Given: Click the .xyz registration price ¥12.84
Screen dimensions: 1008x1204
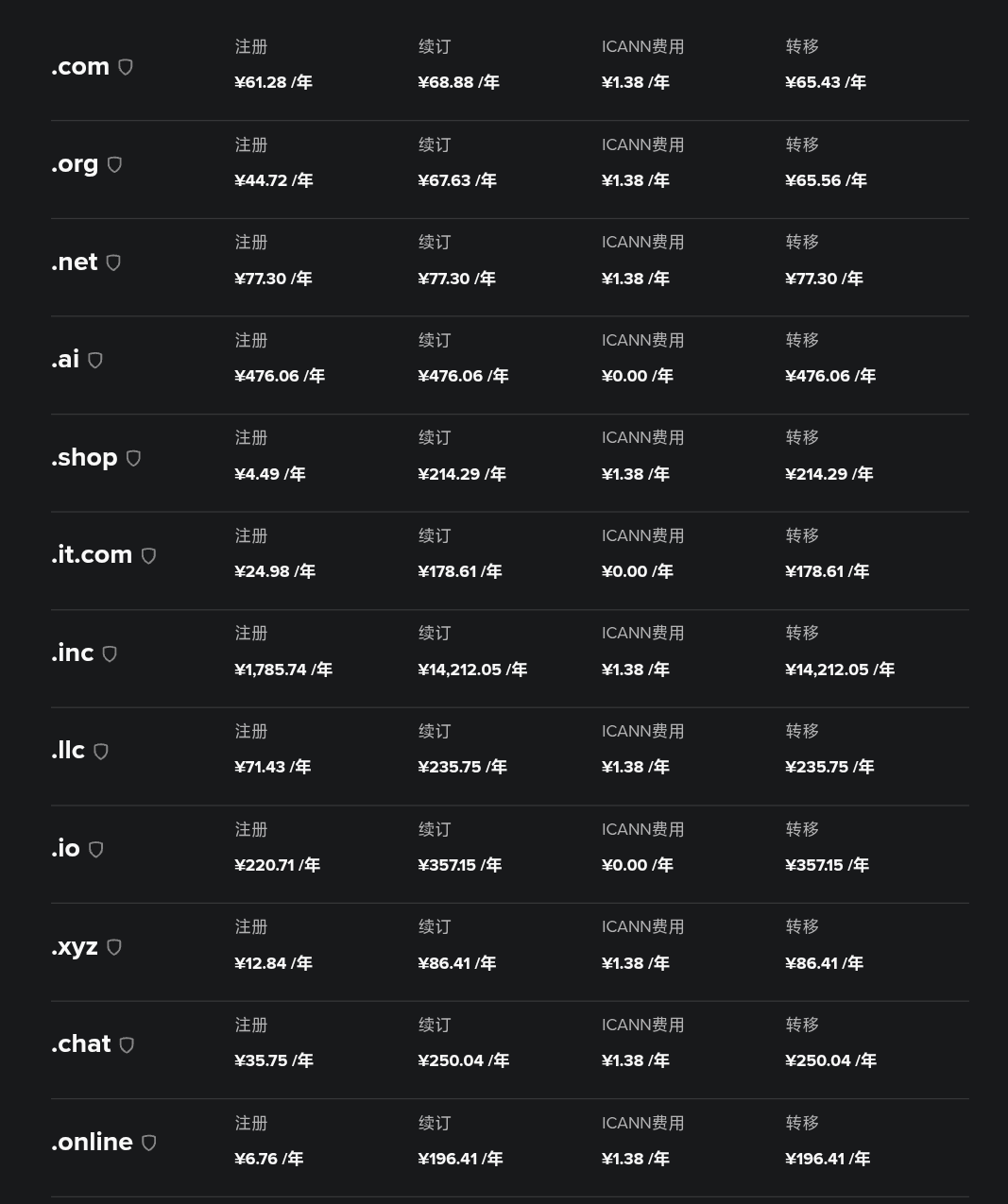Looking at the screenshot, I should tap(261, 963).
